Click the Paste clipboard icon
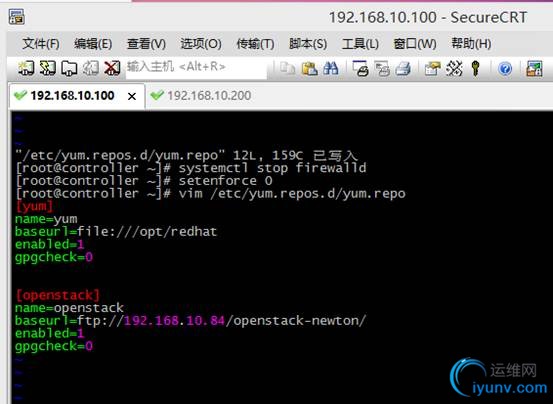553x404 pixels. pyautogui.click(x=309, y=68)
